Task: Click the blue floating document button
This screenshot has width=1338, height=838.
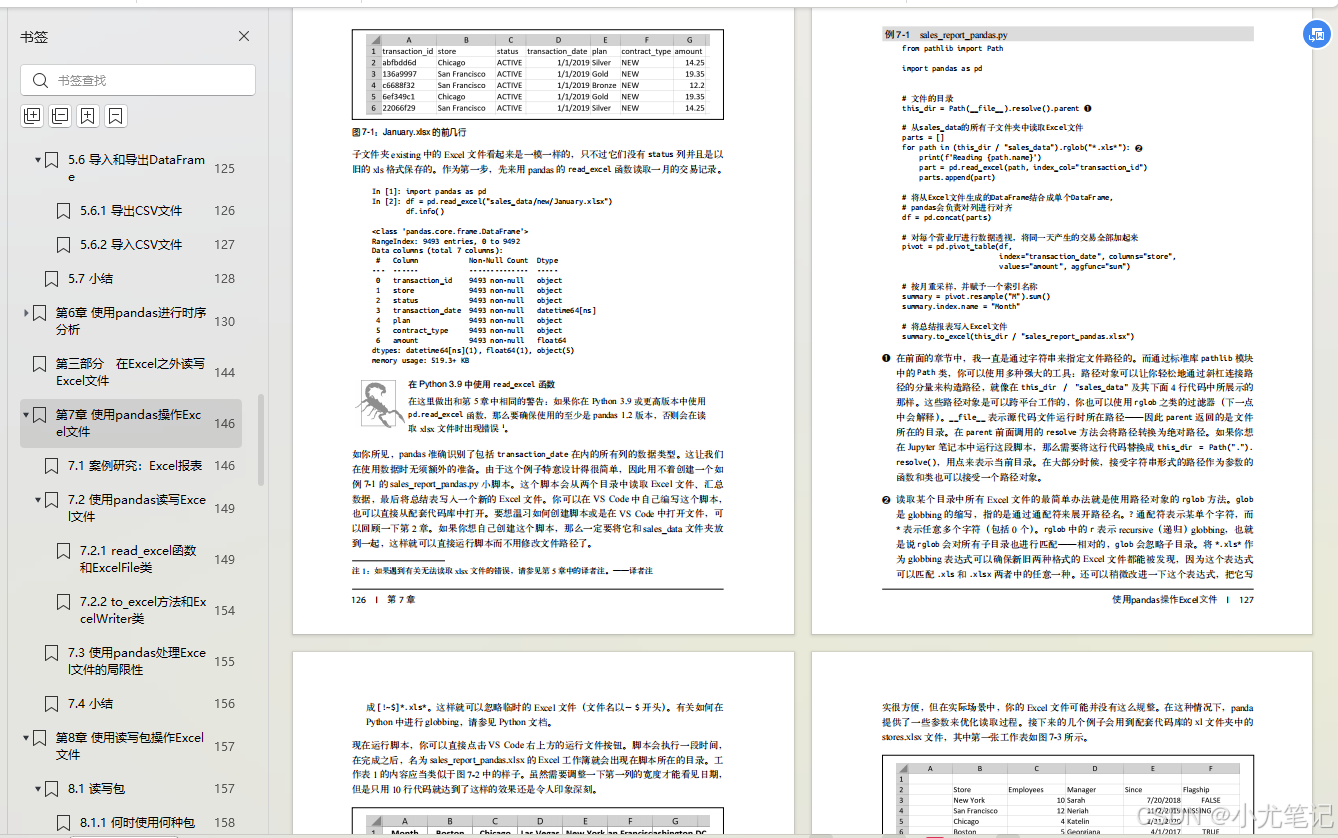Action: [1316, 35]
